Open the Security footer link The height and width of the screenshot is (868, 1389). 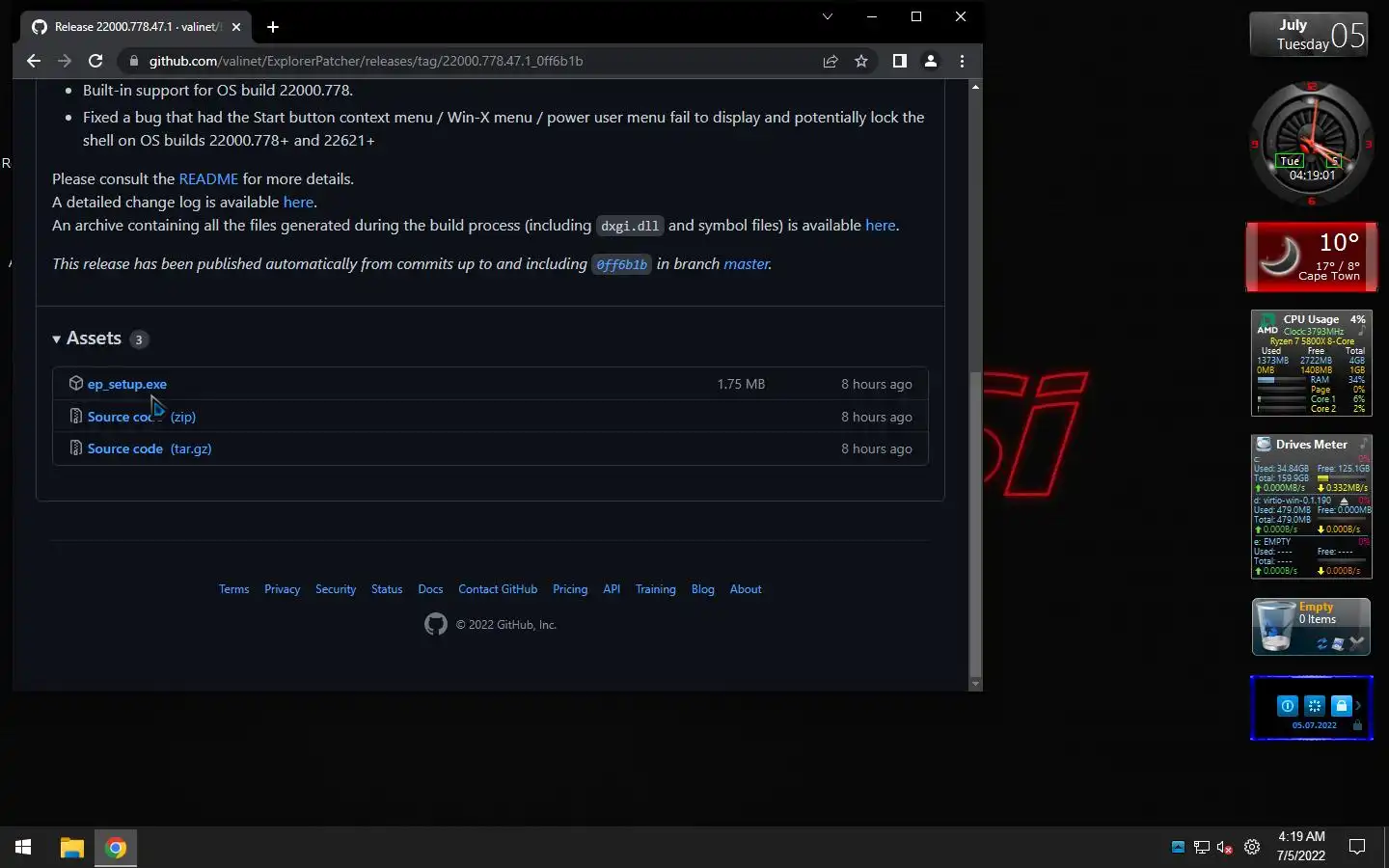[x=336, y=589]
